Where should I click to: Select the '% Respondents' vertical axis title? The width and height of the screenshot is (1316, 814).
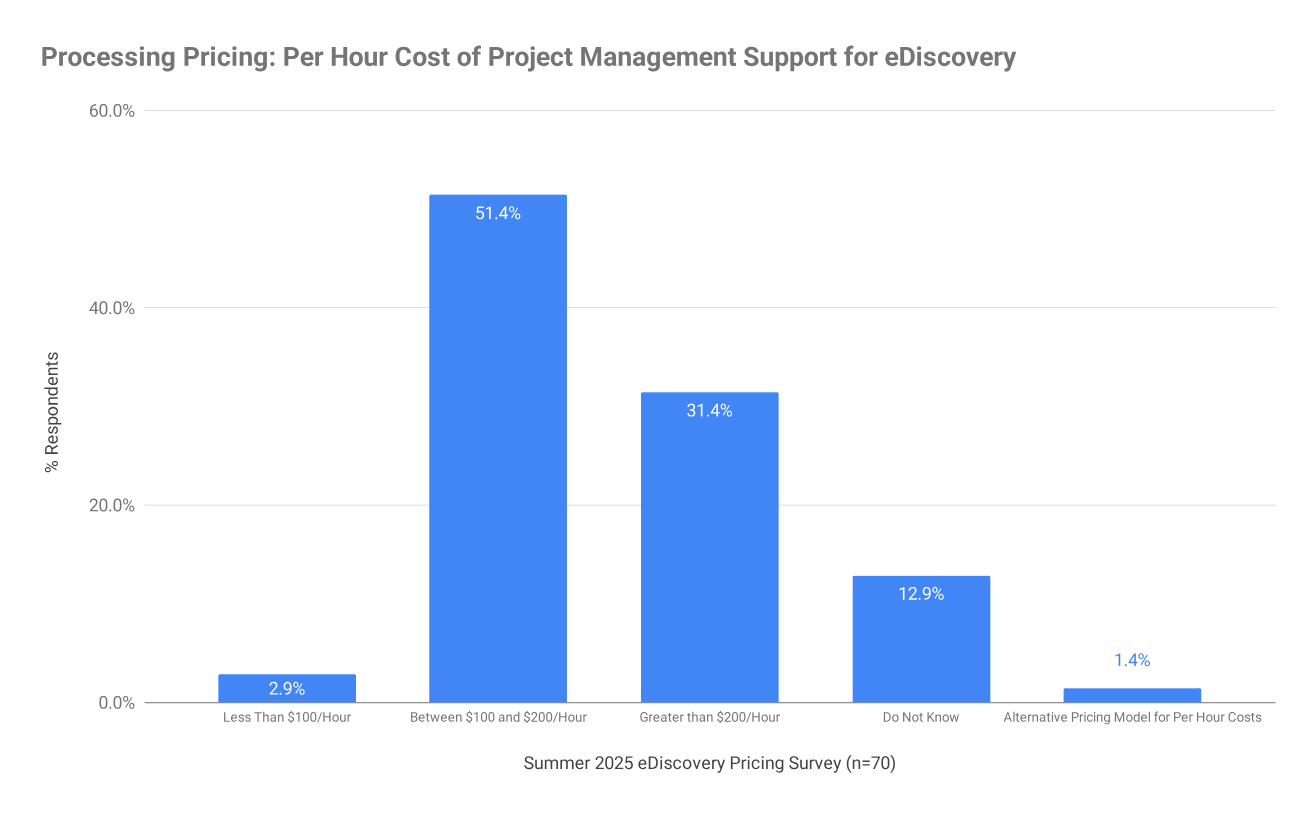point(52,412)
